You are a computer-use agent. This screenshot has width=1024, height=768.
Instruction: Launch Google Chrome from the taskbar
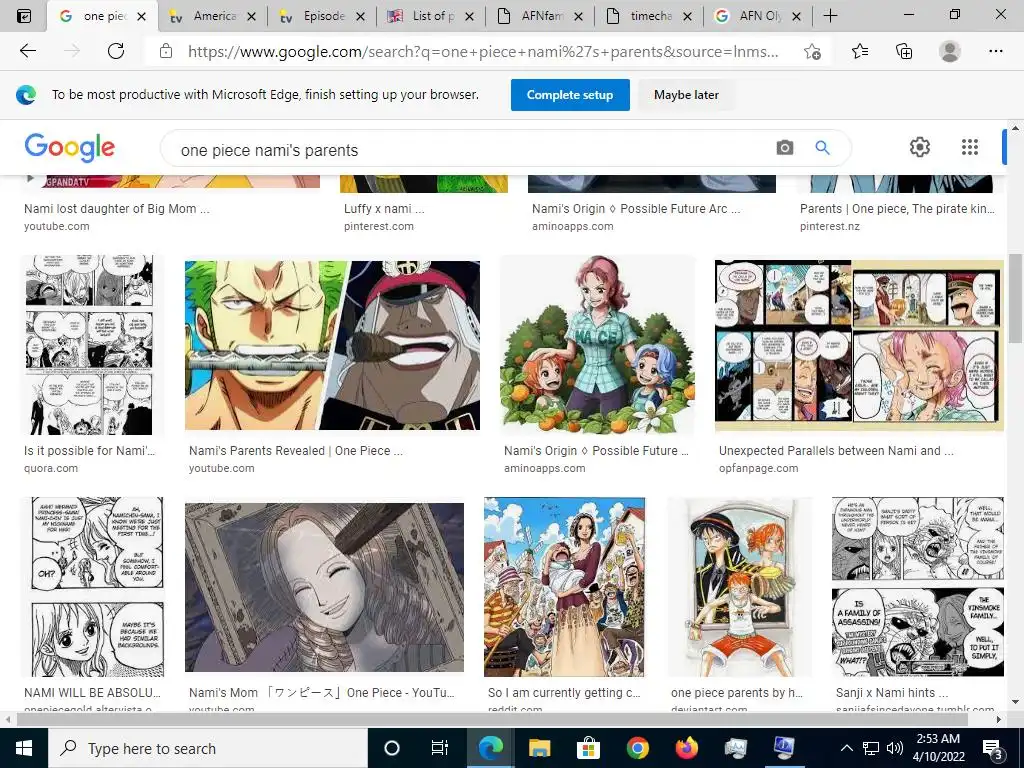[x=637, y=748]
